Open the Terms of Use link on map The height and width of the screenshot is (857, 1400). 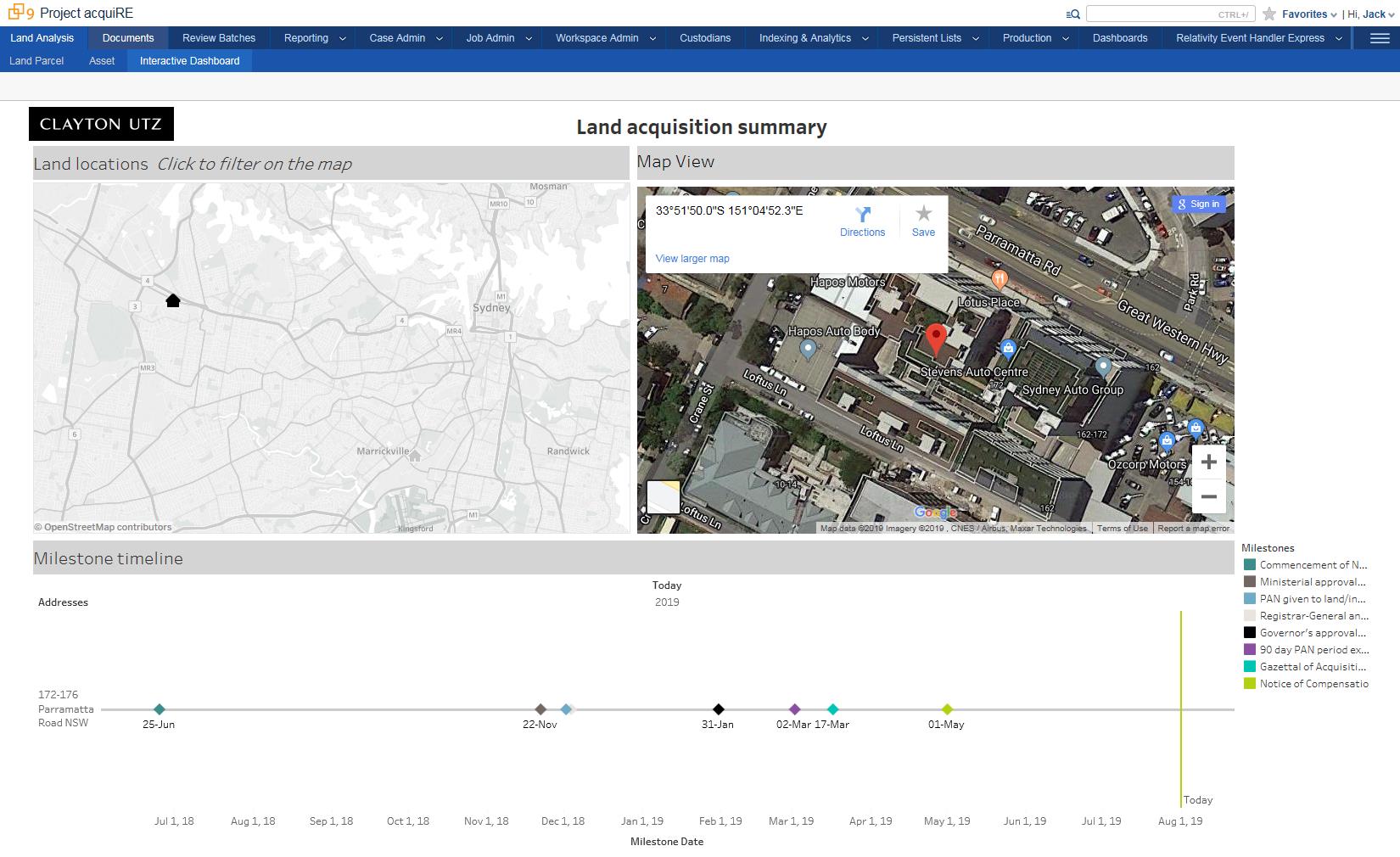click(x=1122, y=529)
